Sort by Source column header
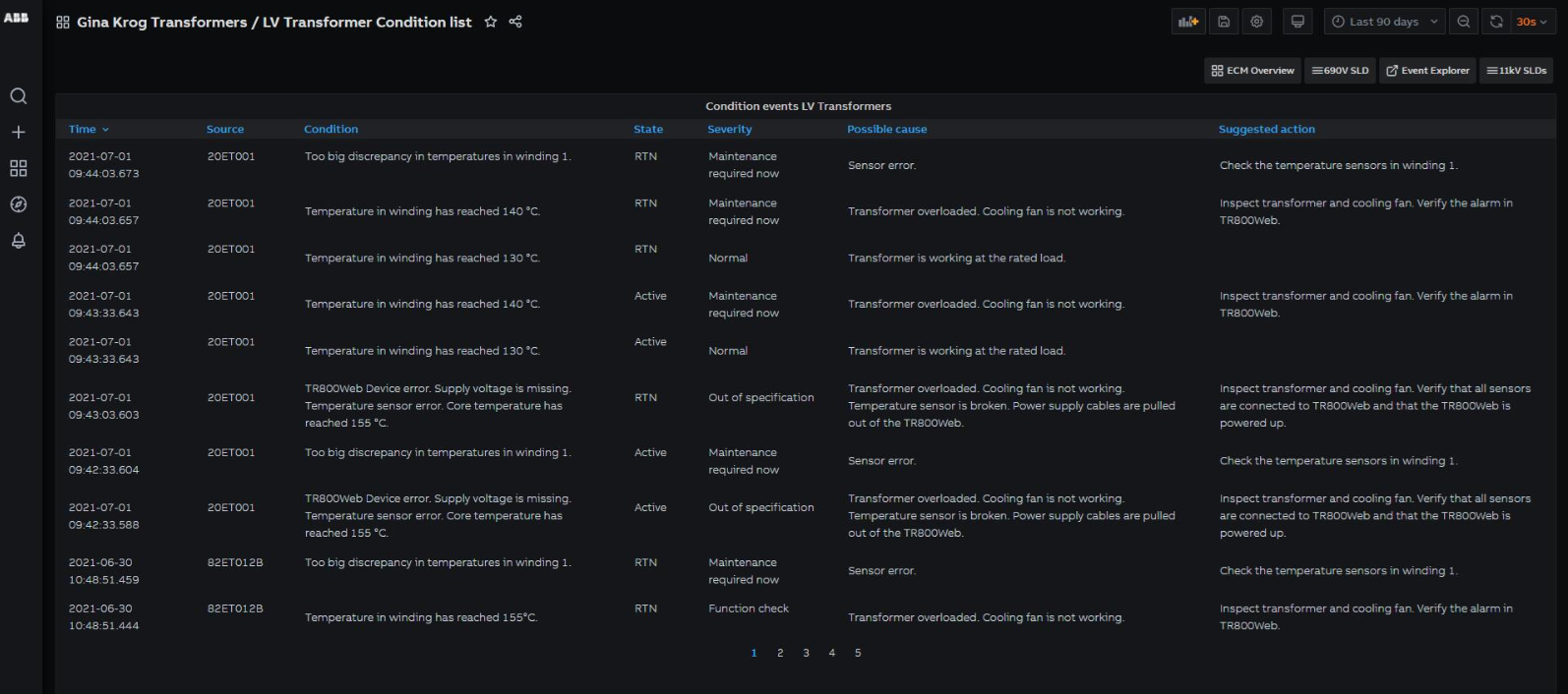This screenshot has width=1568, height=694. tap(225, 129)
